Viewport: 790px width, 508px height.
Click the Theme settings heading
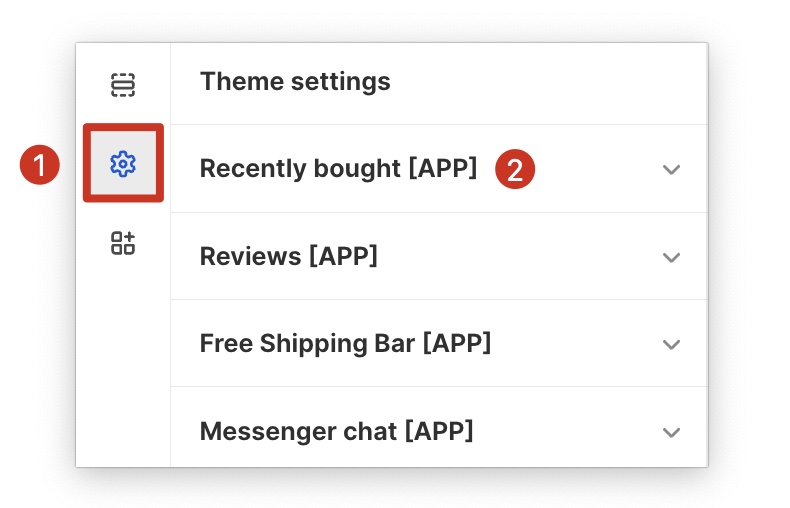pos(295,81)
